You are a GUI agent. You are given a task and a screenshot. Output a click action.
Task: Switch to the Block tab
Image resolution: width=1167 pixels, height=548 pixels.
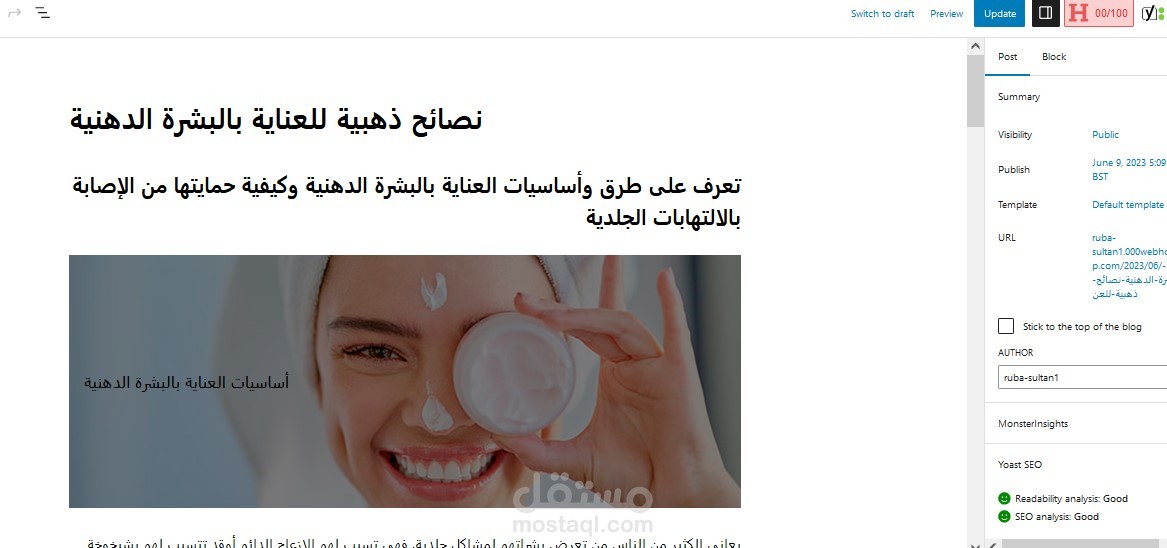click(x=1053, y=57)
